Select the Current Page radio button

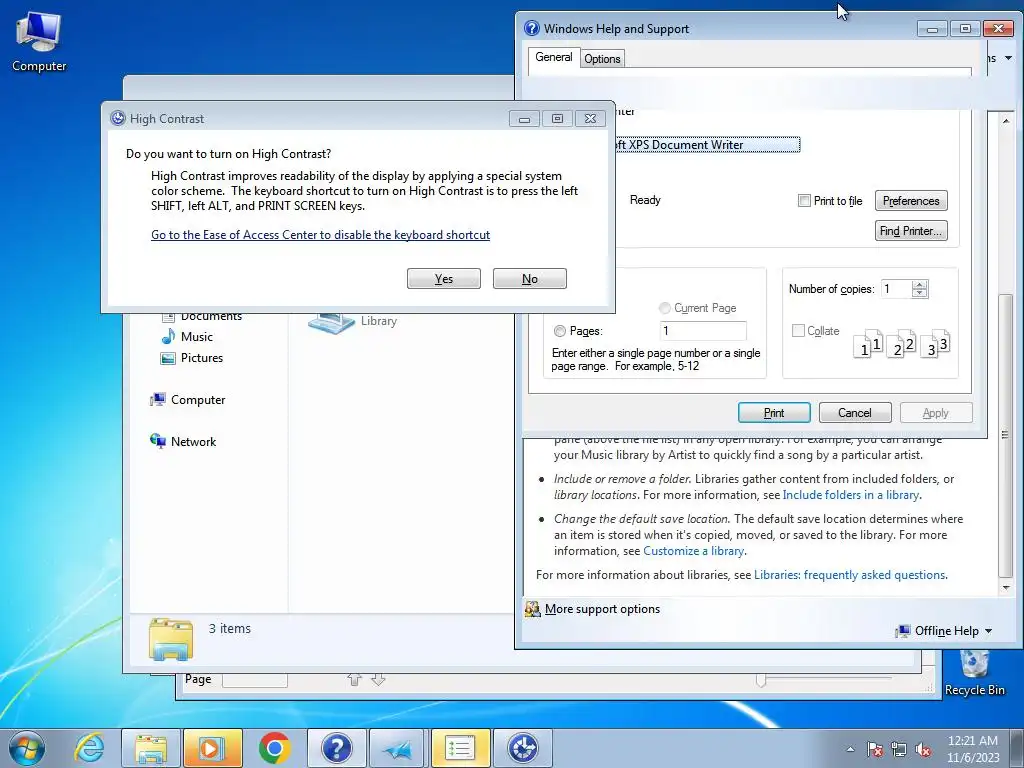(x=665, y=308)
